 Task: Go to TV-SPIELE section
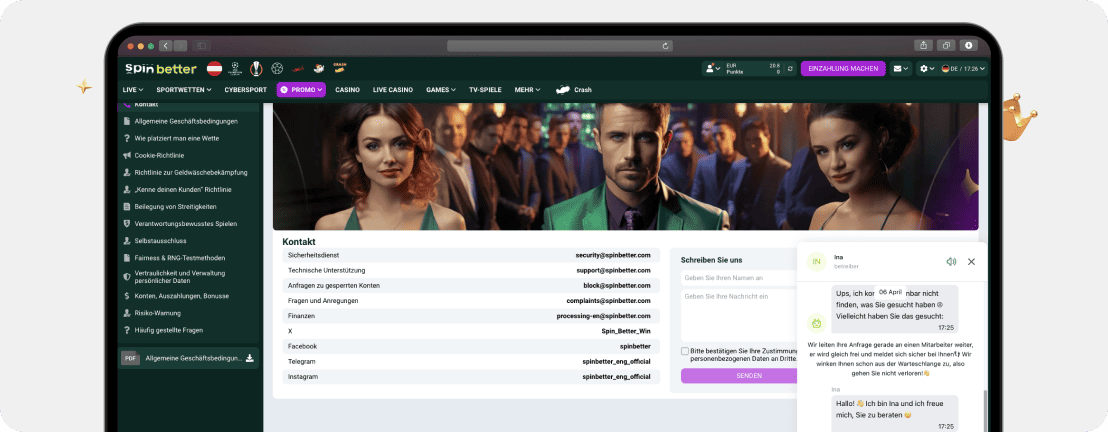485,90
